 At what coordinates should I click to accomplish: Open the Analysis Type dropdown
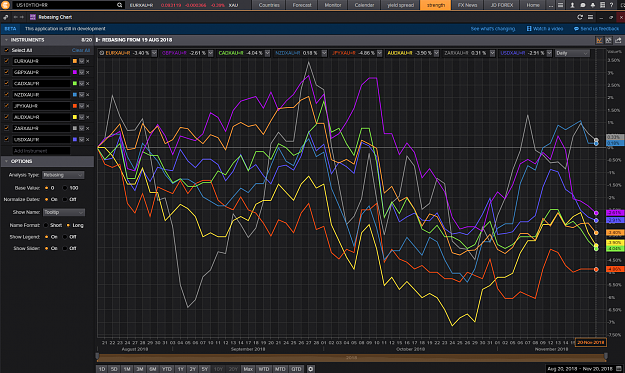(x=63, y=175)
